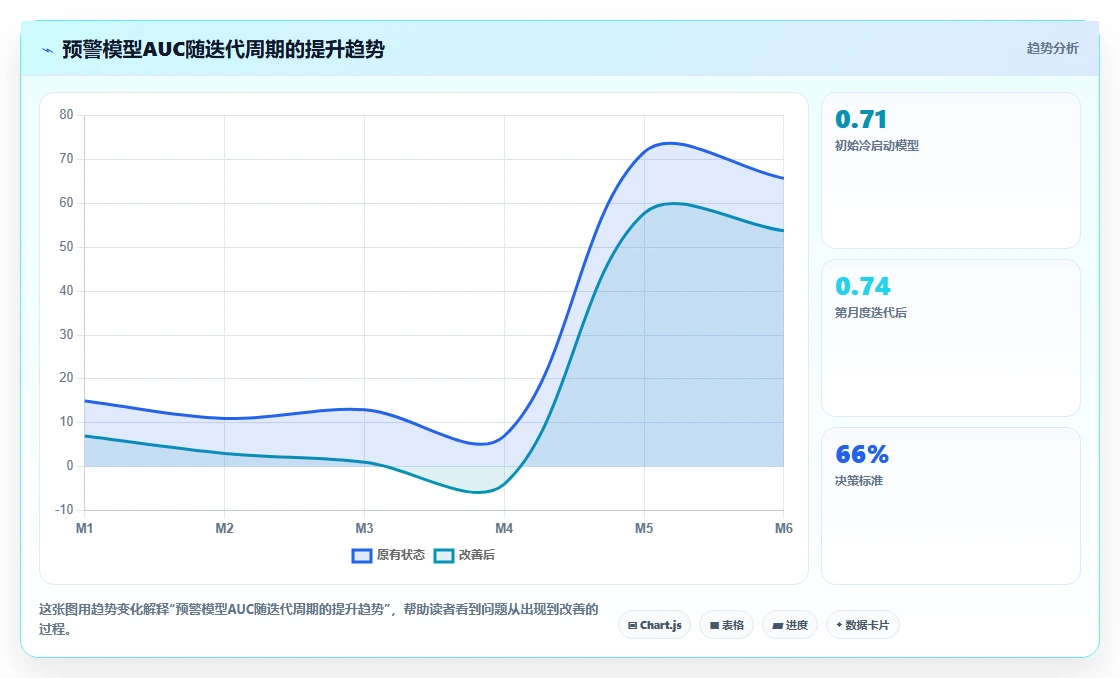Click the M3 axis label
The image size is (1120, 678).
[364, 528]
